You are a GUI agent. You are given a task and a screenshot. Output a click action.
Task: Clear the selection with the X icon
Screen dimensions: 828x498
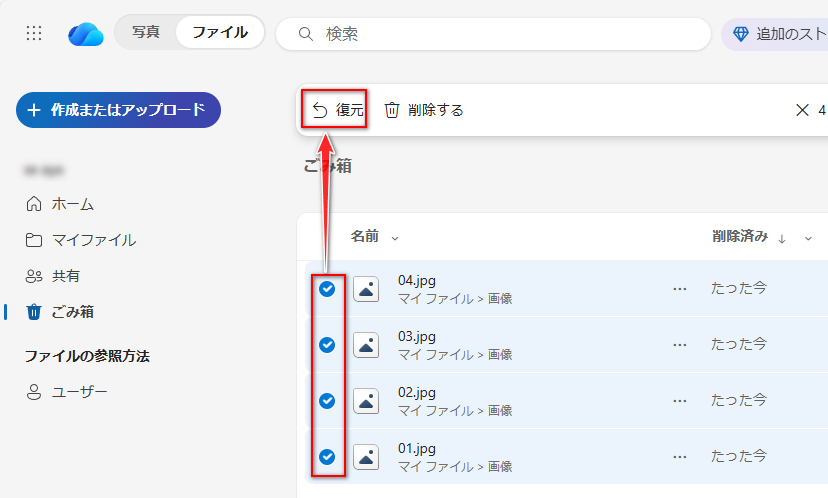pyautogui.click(x=802, y=110)
